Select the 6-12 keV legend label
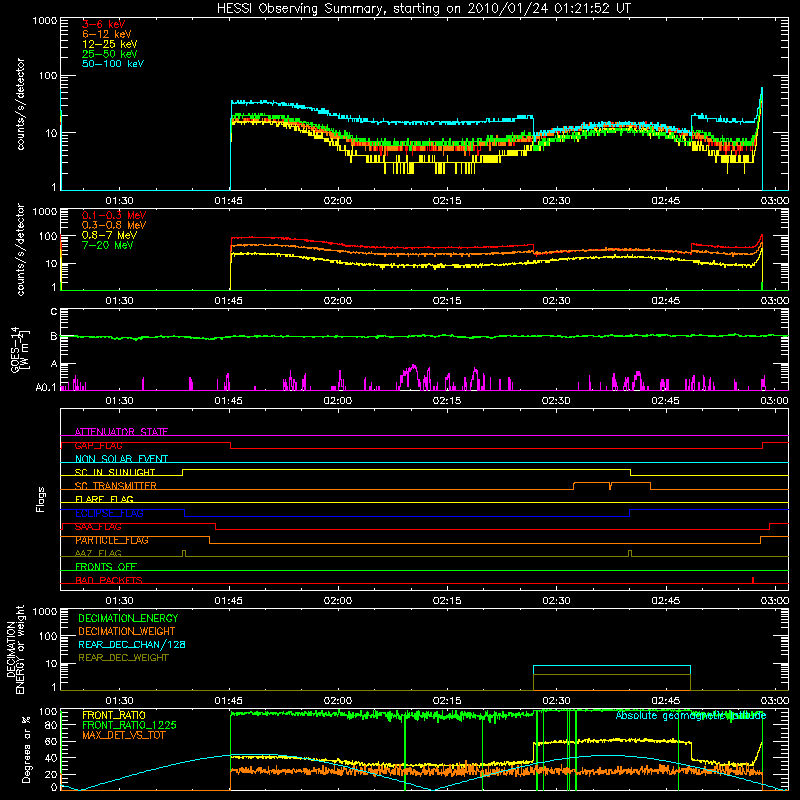Viewport: 800px width, 800px height. pyautogui.click(x=107, y=34)
